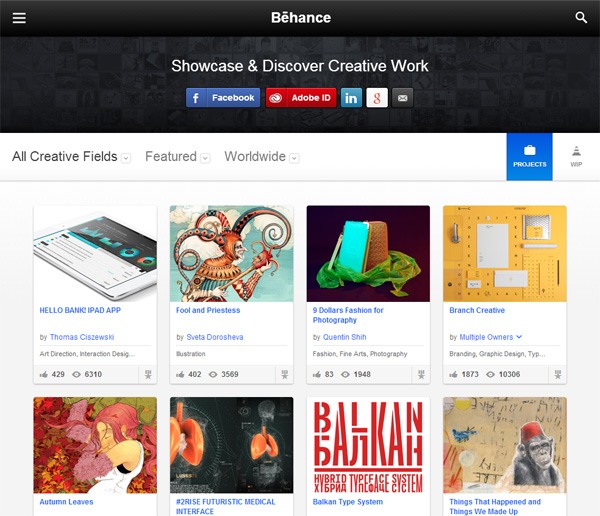
Task: Click thumbs-up icon on Fool and Priestess card
Action: (180, 374)
